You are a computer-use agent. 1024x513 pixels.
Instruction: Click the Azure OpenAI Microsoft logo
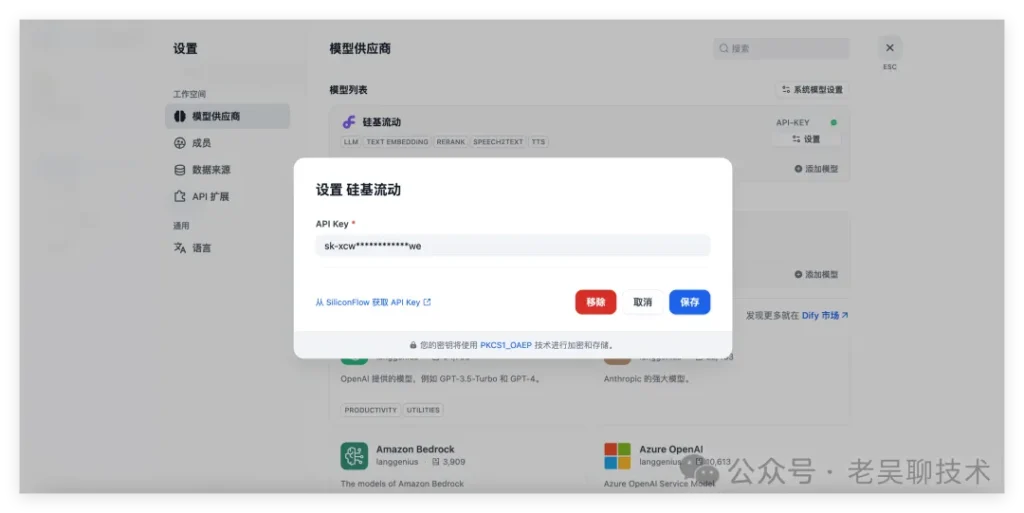click(617, 456)
